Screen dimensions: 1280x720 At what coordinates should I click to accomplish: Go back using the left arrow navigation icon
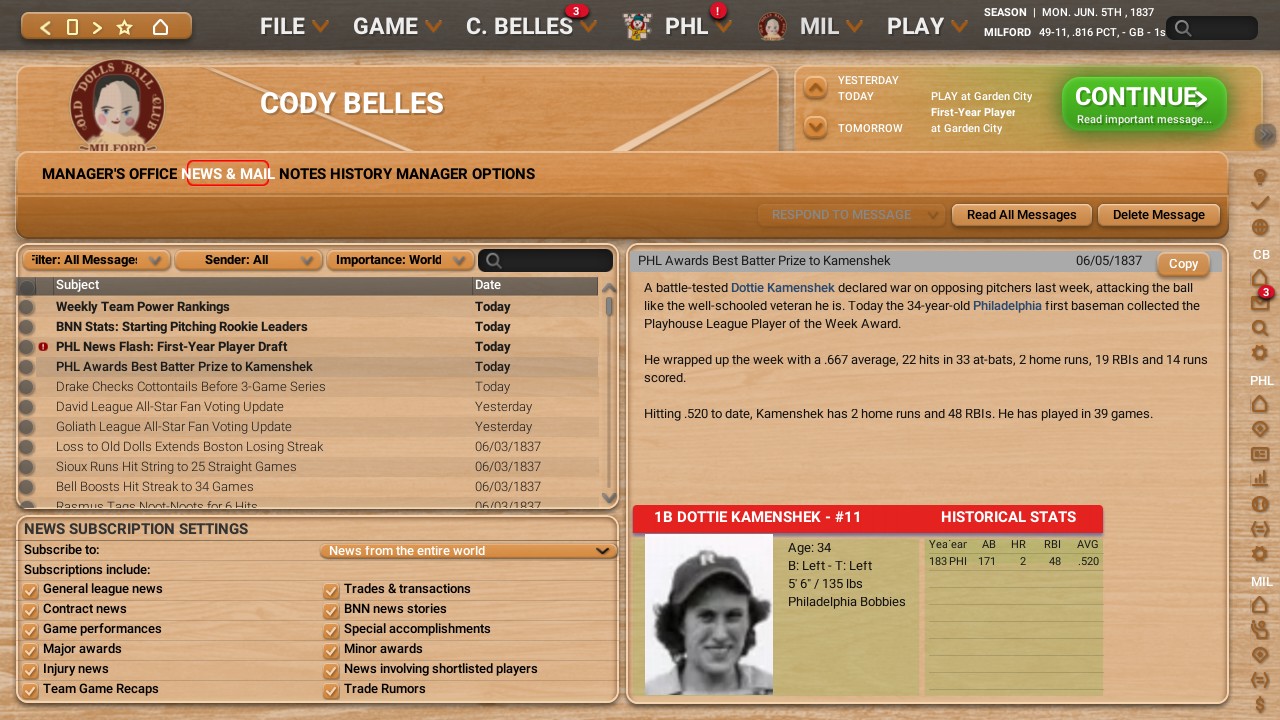[45, 27]
